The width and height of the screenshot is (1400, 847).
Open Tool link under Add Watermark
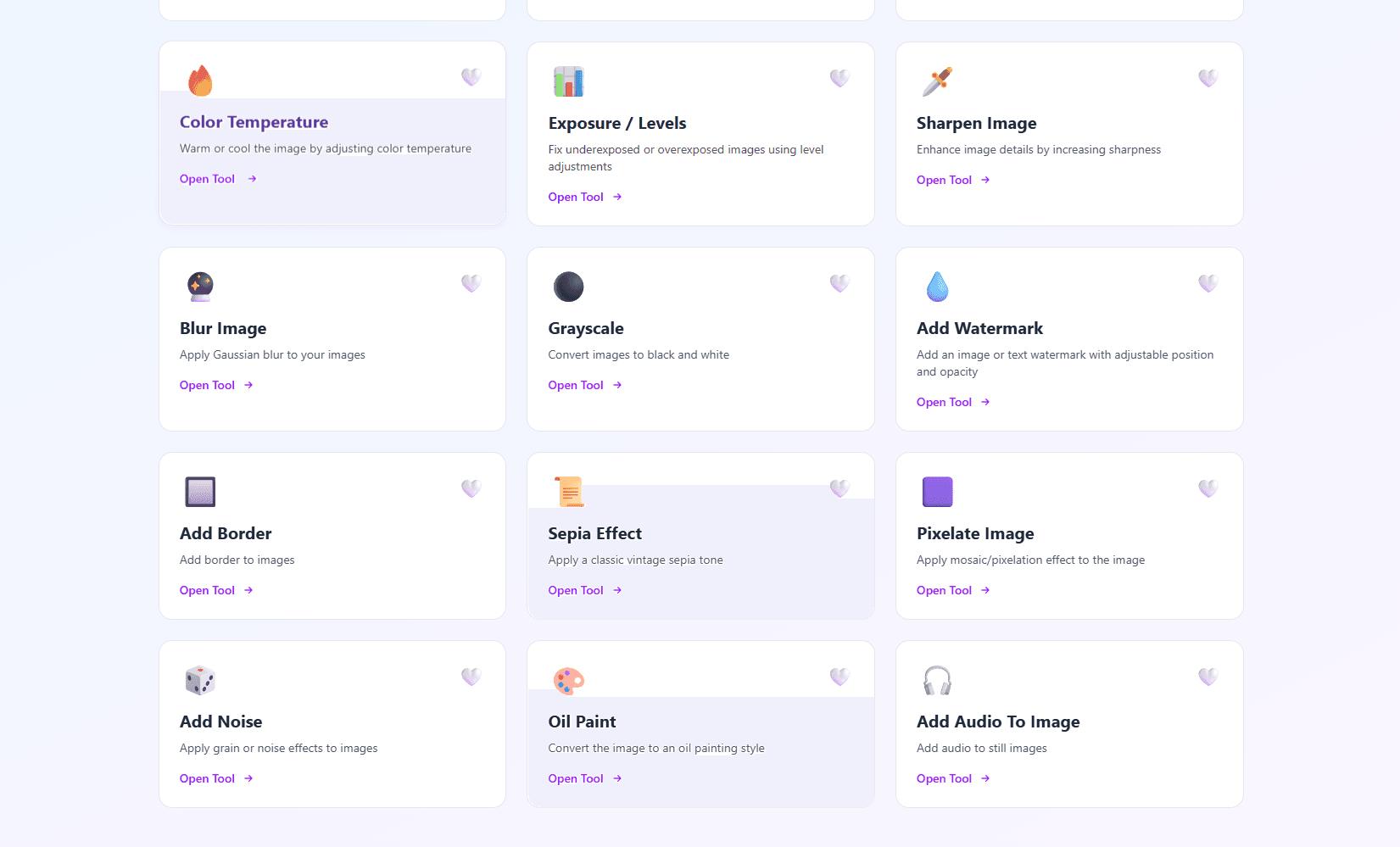(x=953, y=402)
